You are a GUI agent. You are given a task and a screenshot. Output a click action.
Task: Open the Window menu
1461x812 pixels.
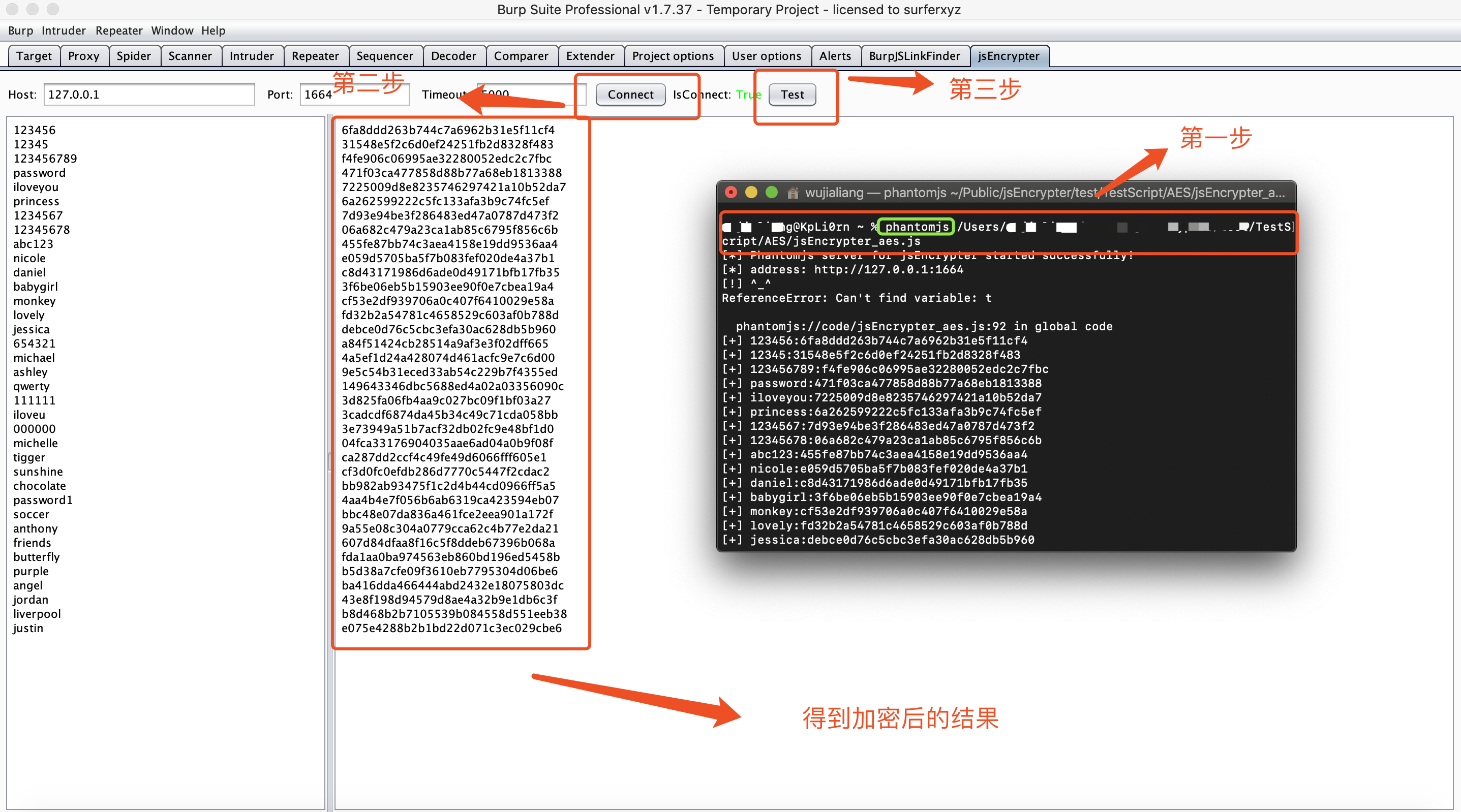pos(172,30)
